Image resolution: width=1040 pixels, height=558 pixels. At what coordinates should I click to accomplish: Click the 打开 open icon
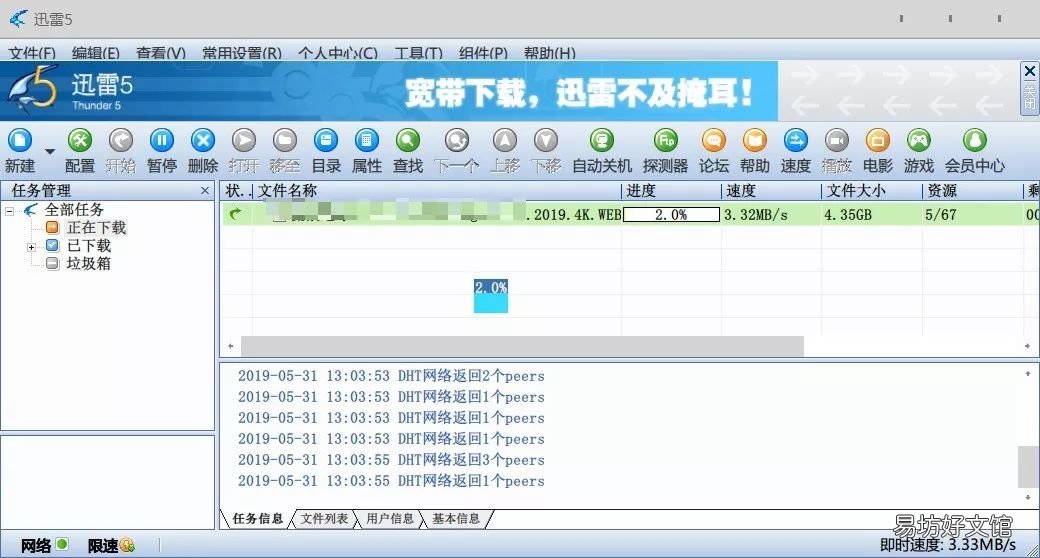pyautogui.click(x=243, y=140)
